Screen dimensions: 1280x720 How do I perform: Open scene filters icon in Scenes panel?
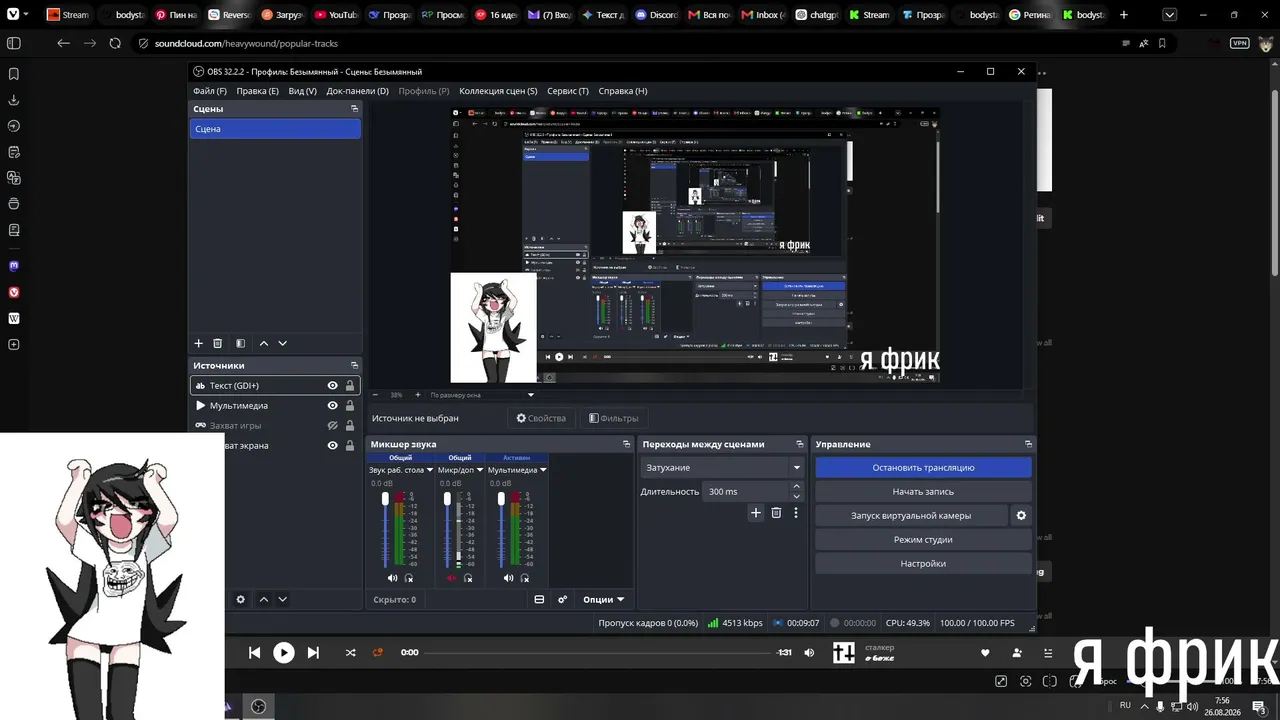click(x=240, y=343)
